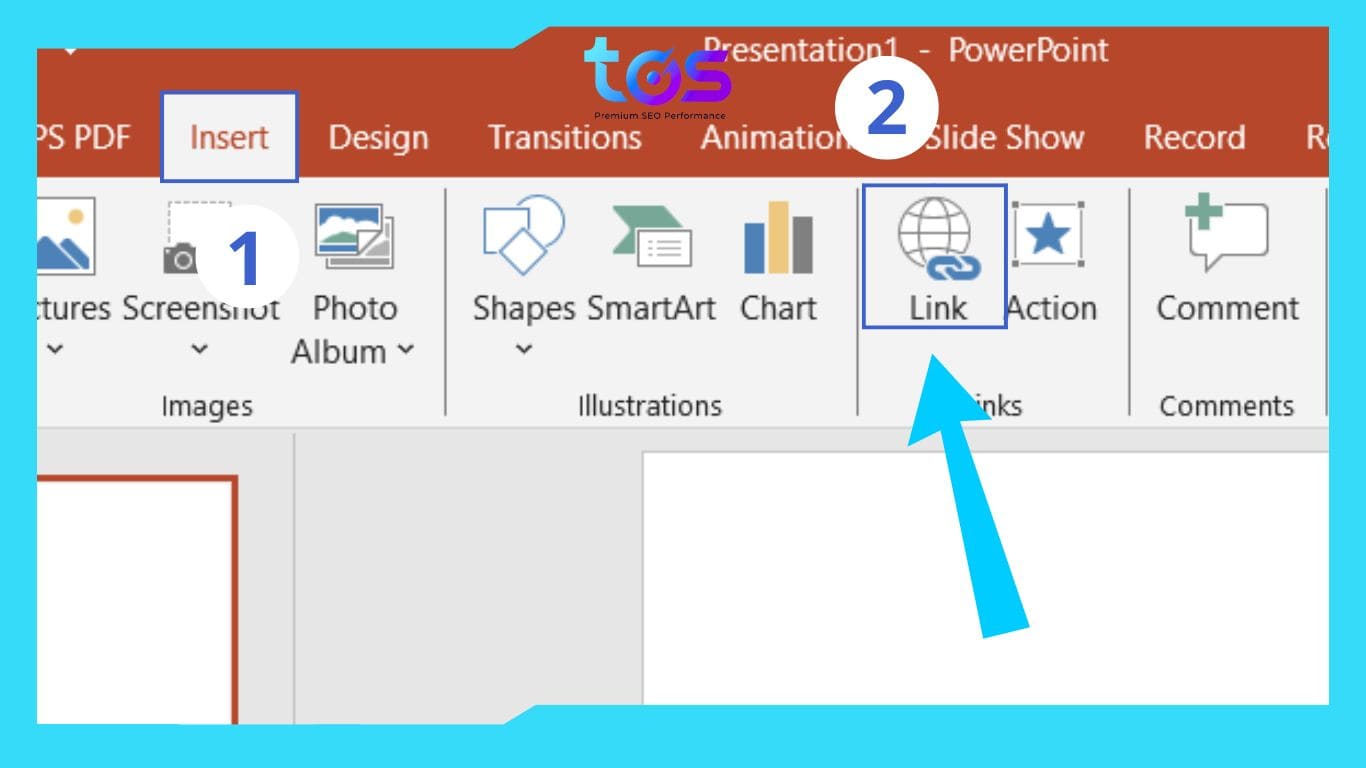The image size is (1366, 768).
Task: Open the Insert ribbon tab
Action: (229, 137)
